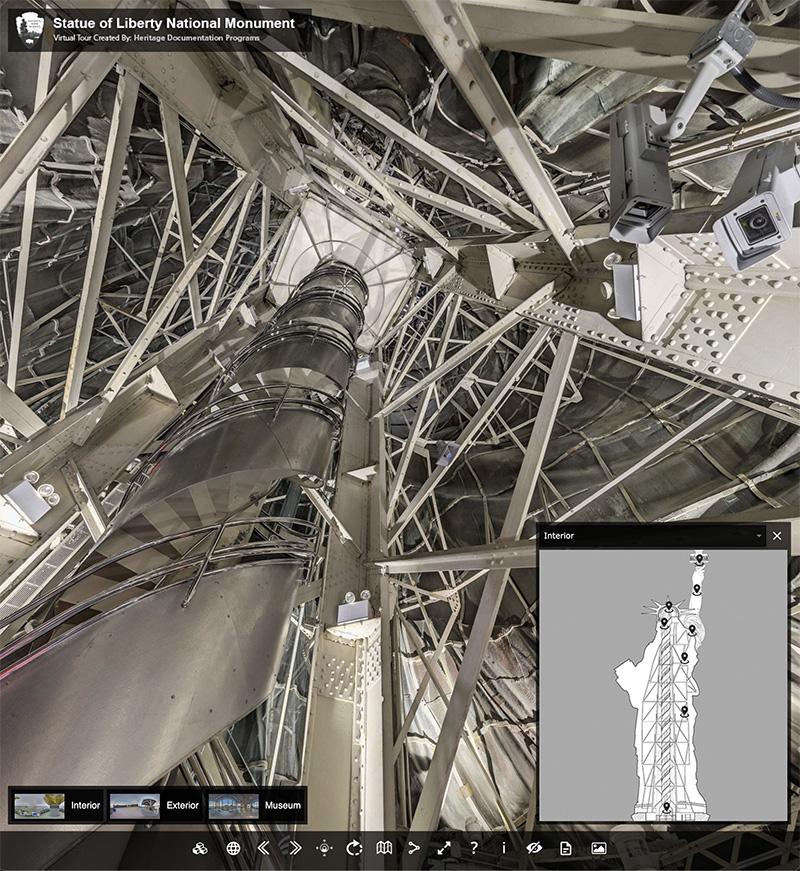Select the mid-body location marker on map
This screenshot has height=871, width=800.
(x=684, y=710)
